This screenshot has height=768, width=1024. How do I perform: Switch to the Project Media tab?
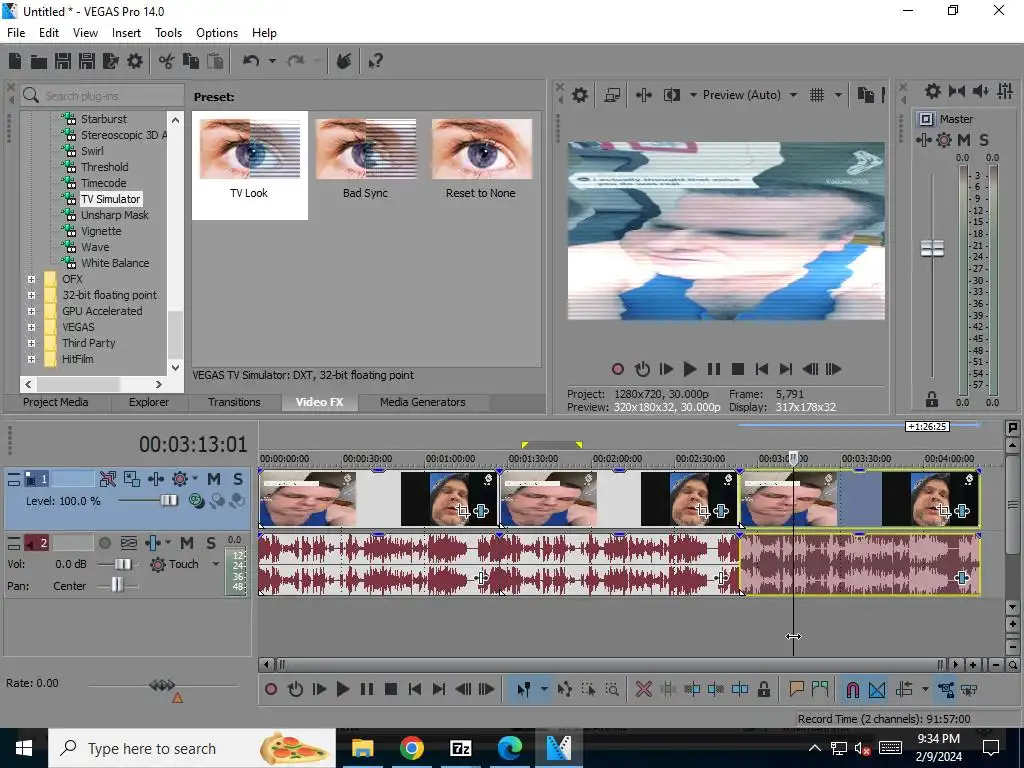point(56,402)
